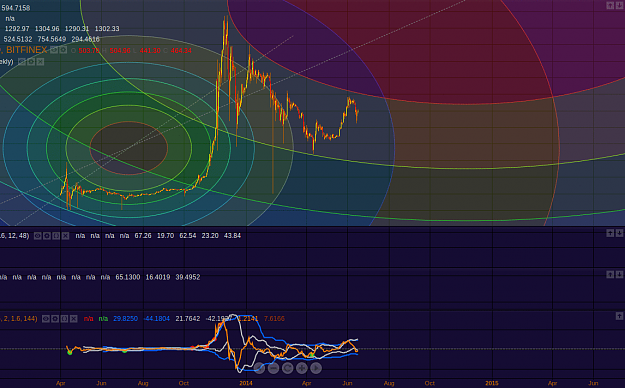Open settings of the 1.6, 144) indicator
The height and width of the screenshot is (388, 625).
[x=55, y=319]
